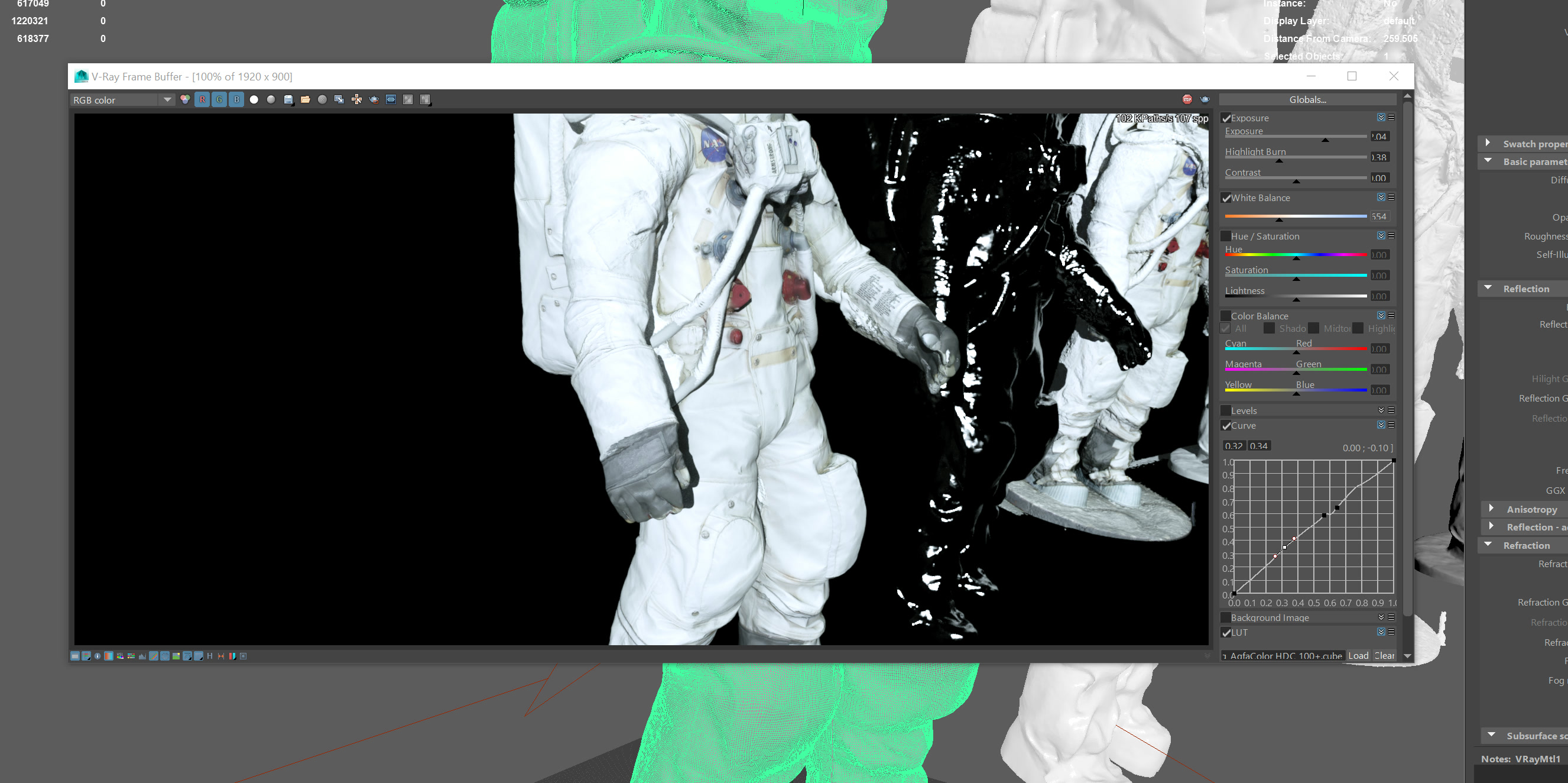Click the teapot region render icon
This screenshot has height=783, width=1568.
374,99
